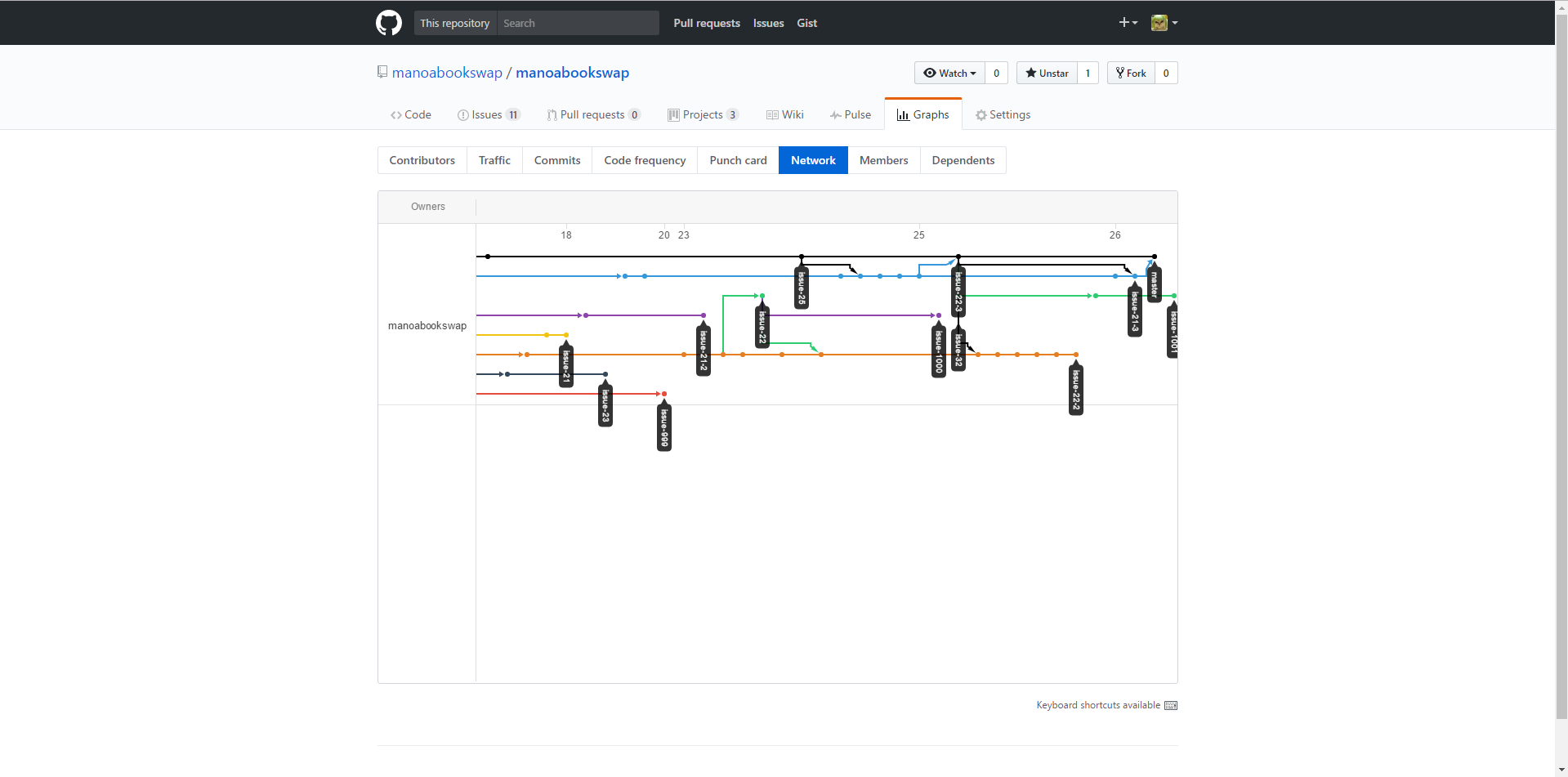Click the issue-22 branch label
This screenshot has width=1568, height=777.
click(762, 325)
